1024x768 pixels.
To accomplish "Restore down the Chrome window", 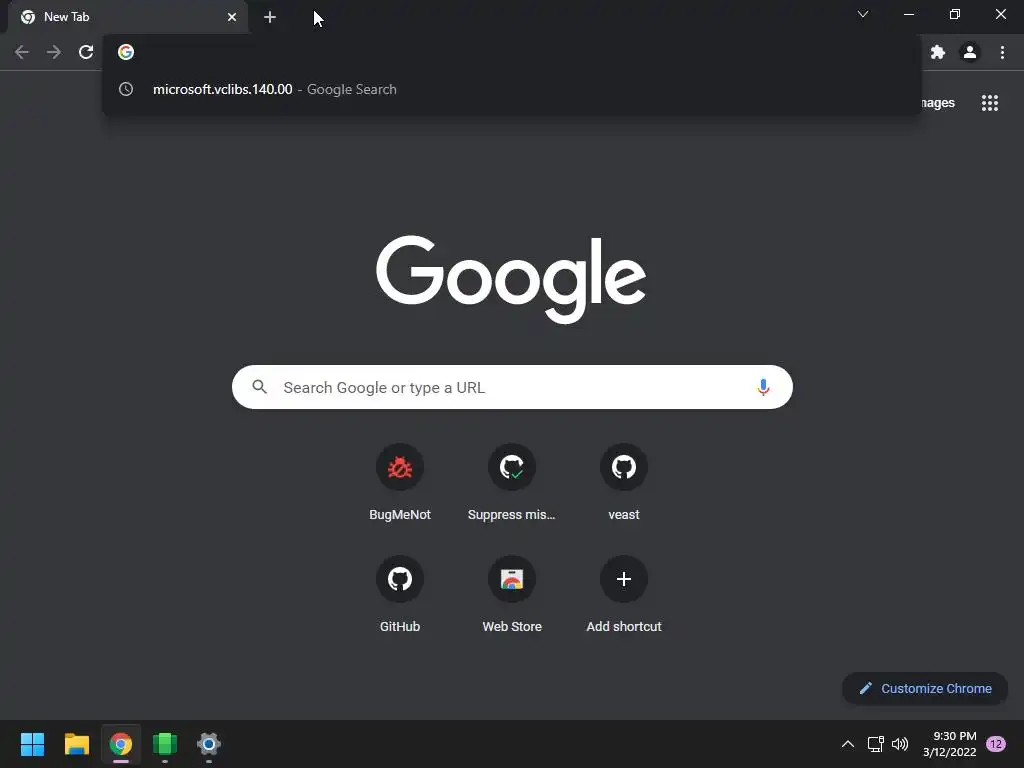I will 955,14.
